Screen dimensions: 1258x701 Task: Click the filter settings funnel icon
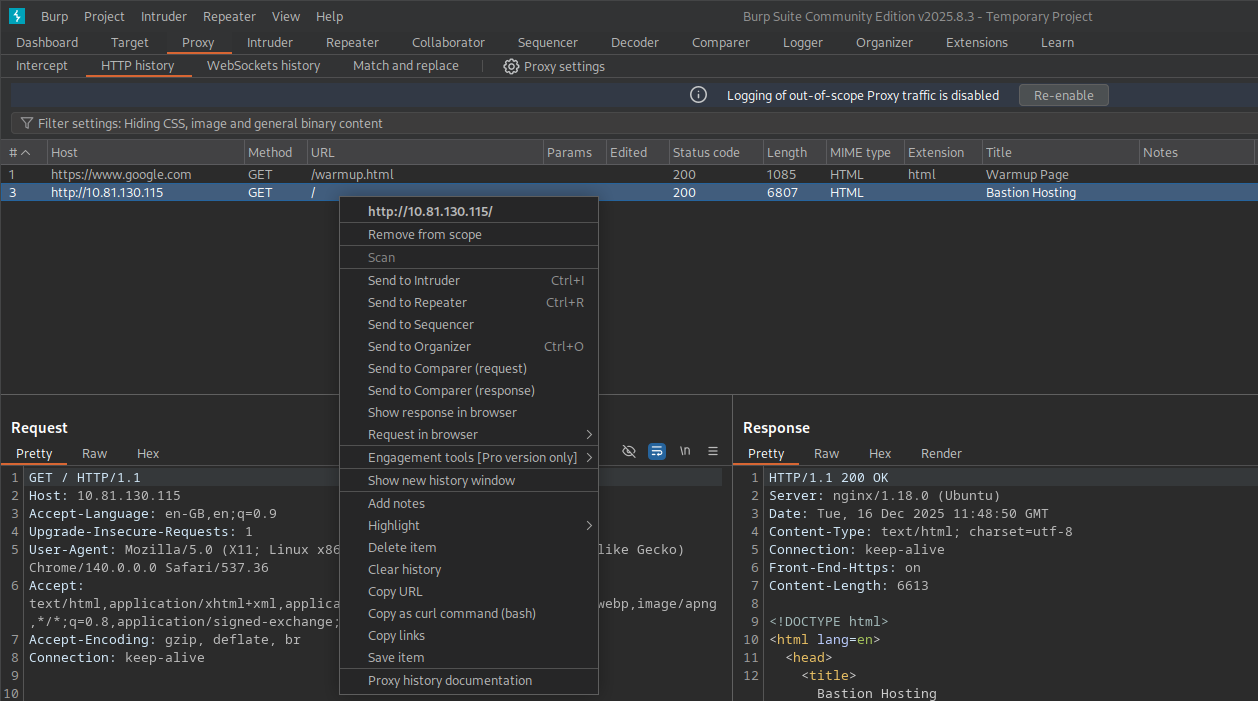(x=26, y=123)
